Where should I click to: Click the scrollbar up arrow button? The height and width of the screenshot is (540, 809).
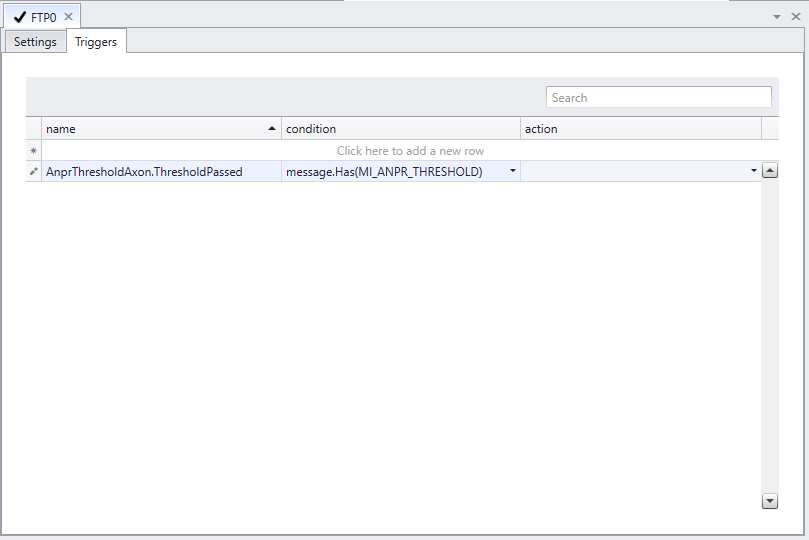(x=770, y=170)
